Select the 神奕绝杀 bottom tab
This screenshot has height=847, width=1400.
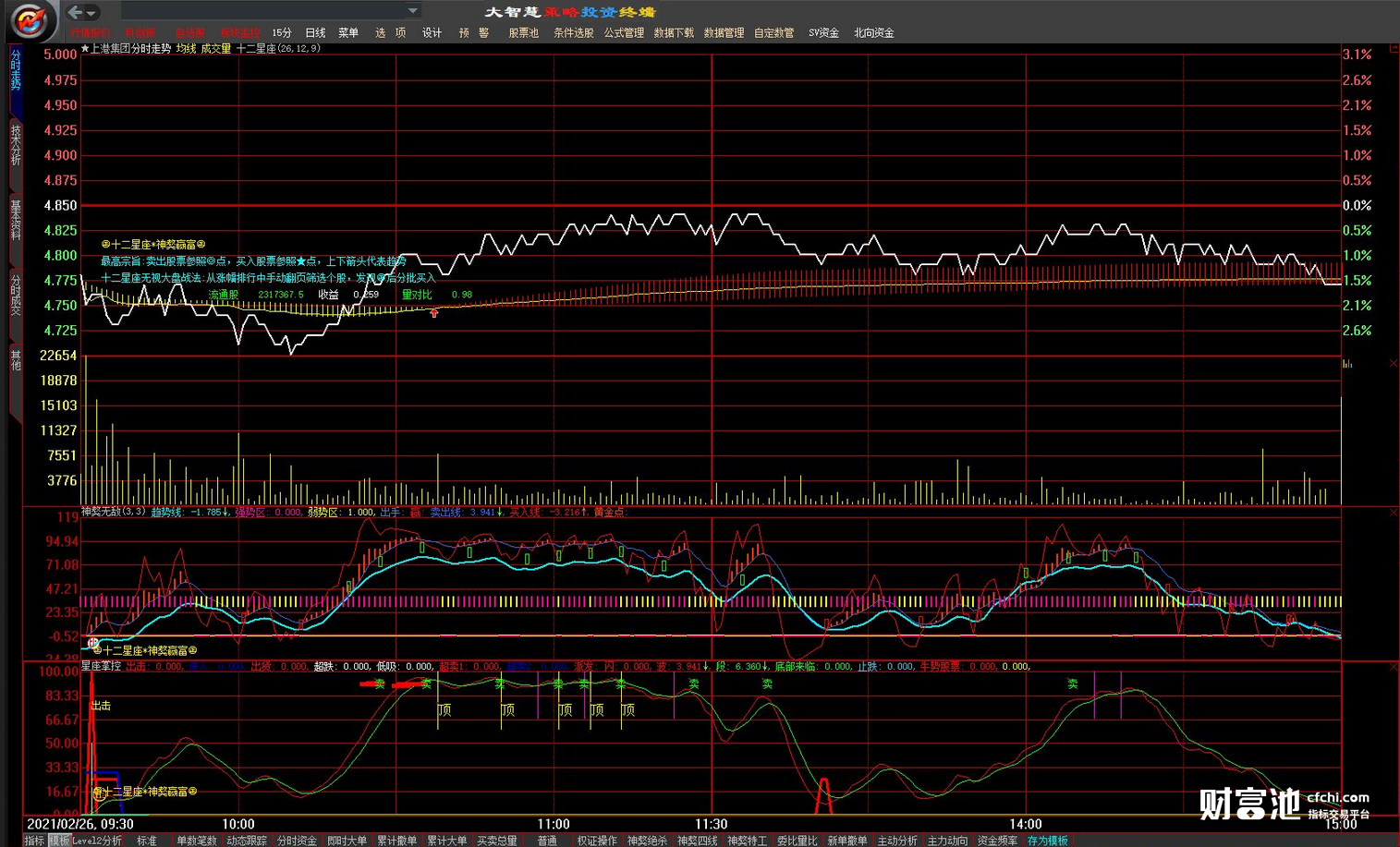647,841
